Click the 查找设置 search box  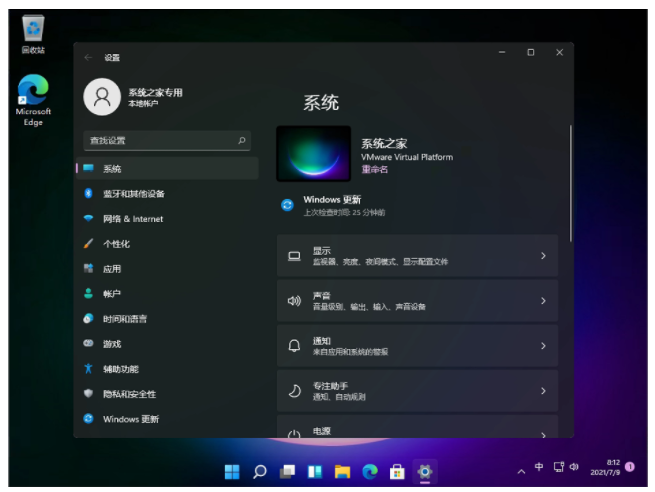pos(167,141)
